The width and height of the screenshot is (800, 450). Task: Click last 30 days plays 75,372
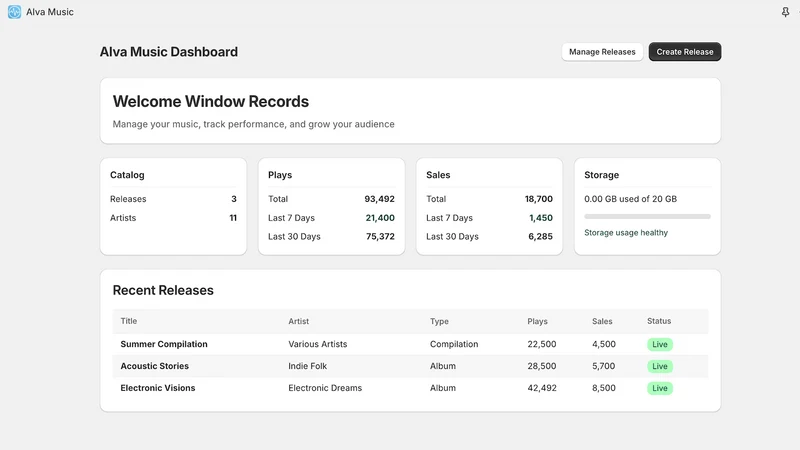[x=380, y=236]
